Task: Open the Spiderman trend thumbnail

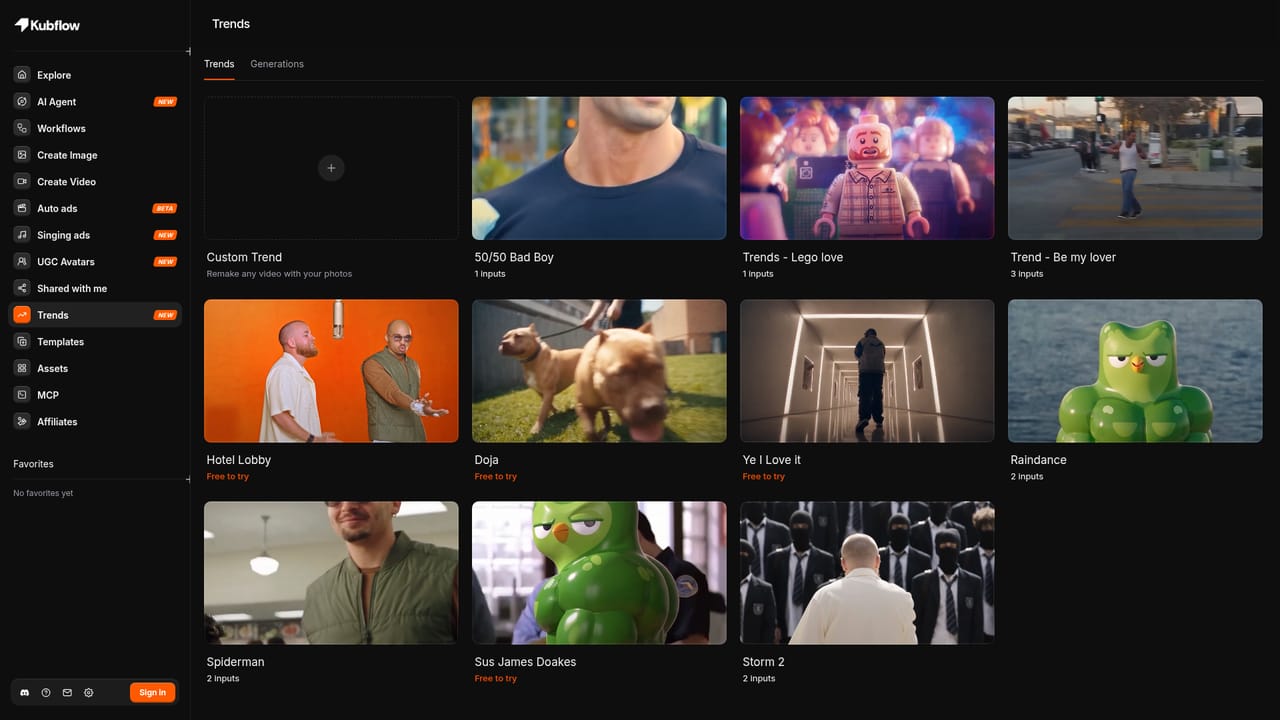Action: [x=331, y=573]
